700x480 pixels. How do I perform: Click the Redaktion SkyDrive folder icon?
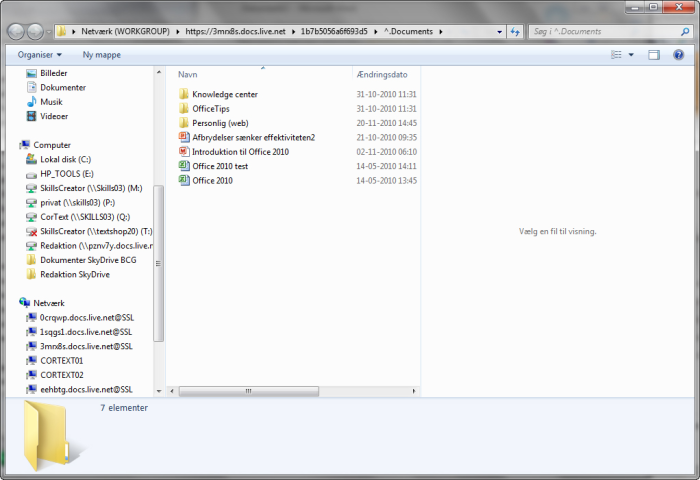pyautogui.click(x=31, y=275)
